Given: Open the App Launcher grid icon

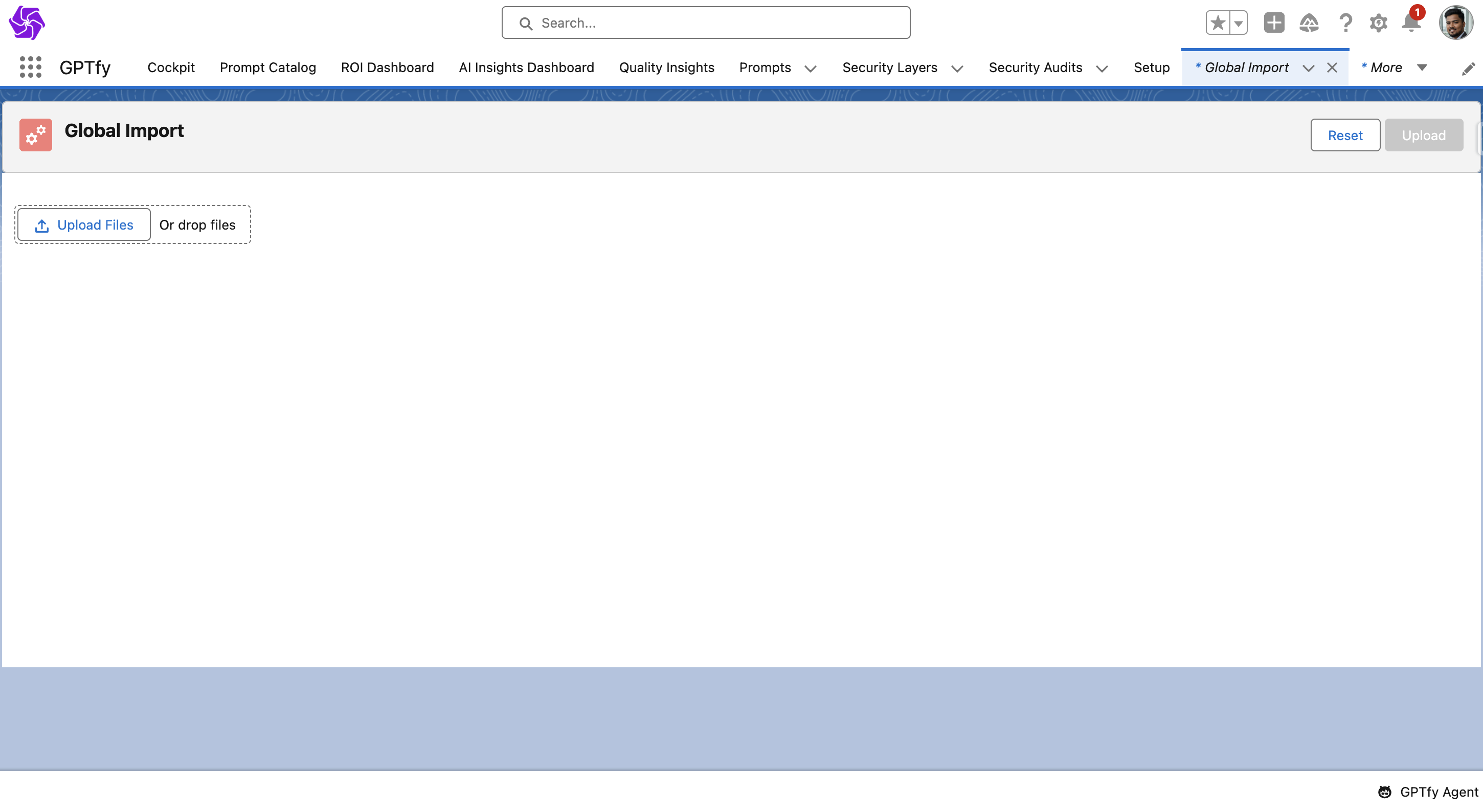Looking at the screenshot, I should tap(31, 67).
